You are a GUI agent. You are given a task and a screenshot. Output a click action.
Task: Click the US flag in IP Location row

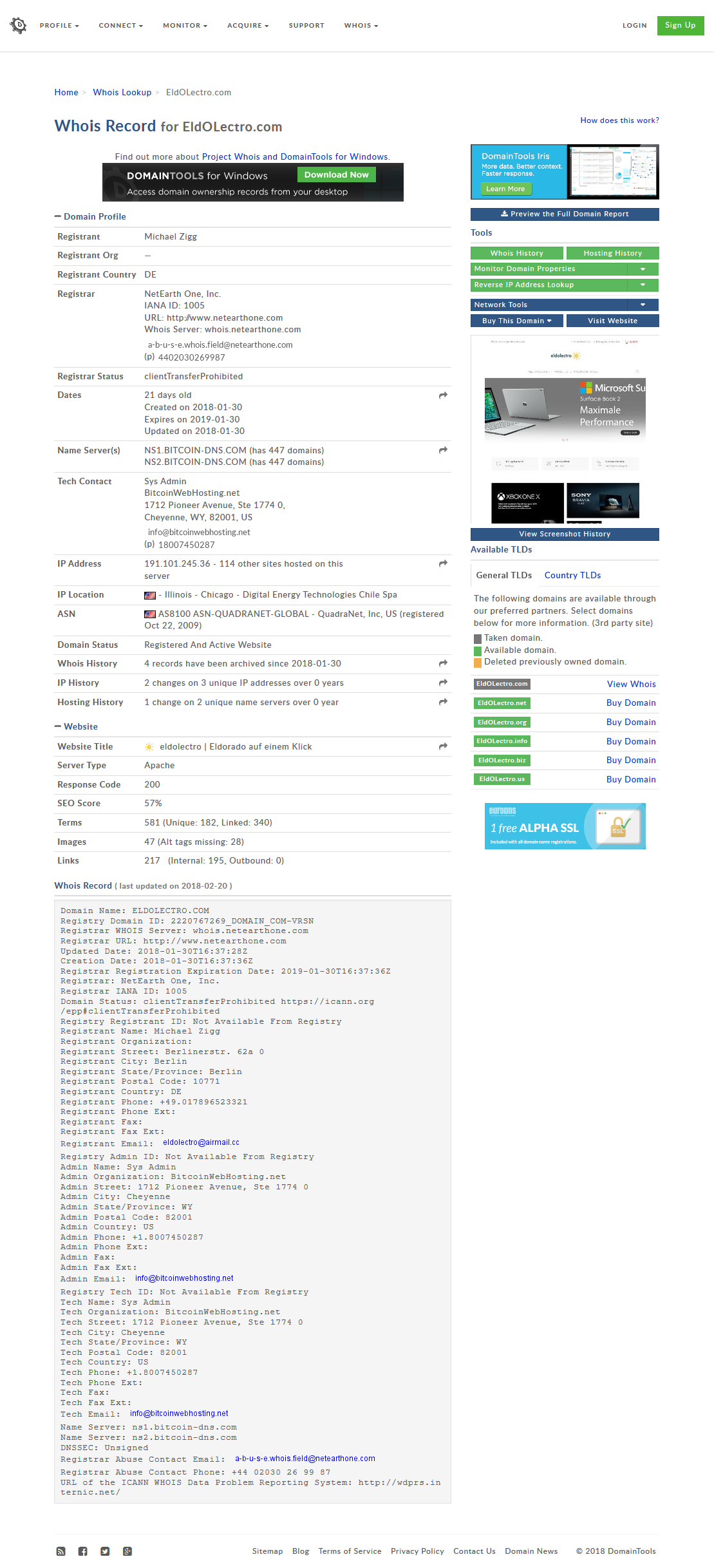click(x=150, y=596)
